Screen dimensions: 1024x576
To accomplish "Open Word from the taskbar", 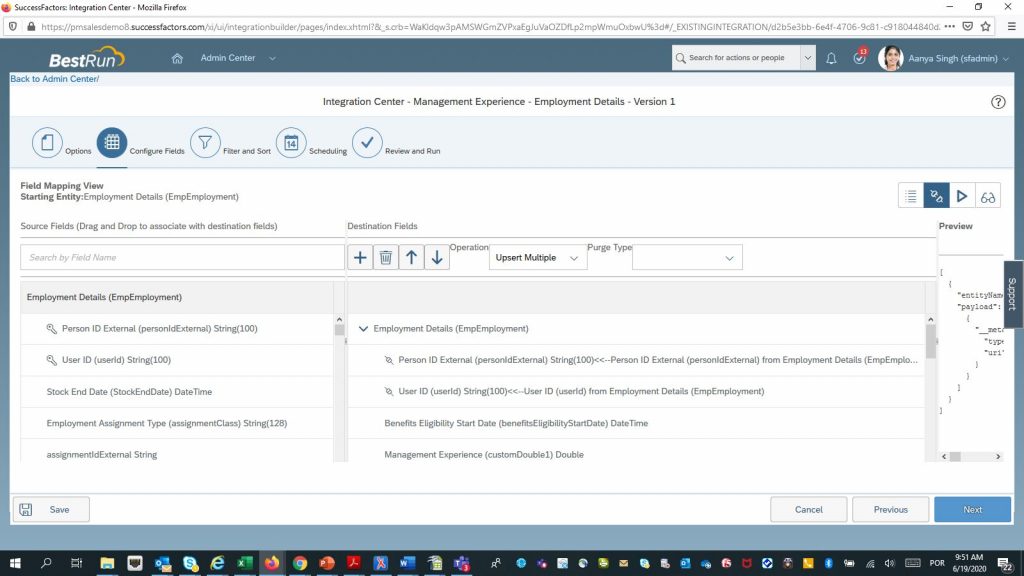I will [x=407, y=563].
